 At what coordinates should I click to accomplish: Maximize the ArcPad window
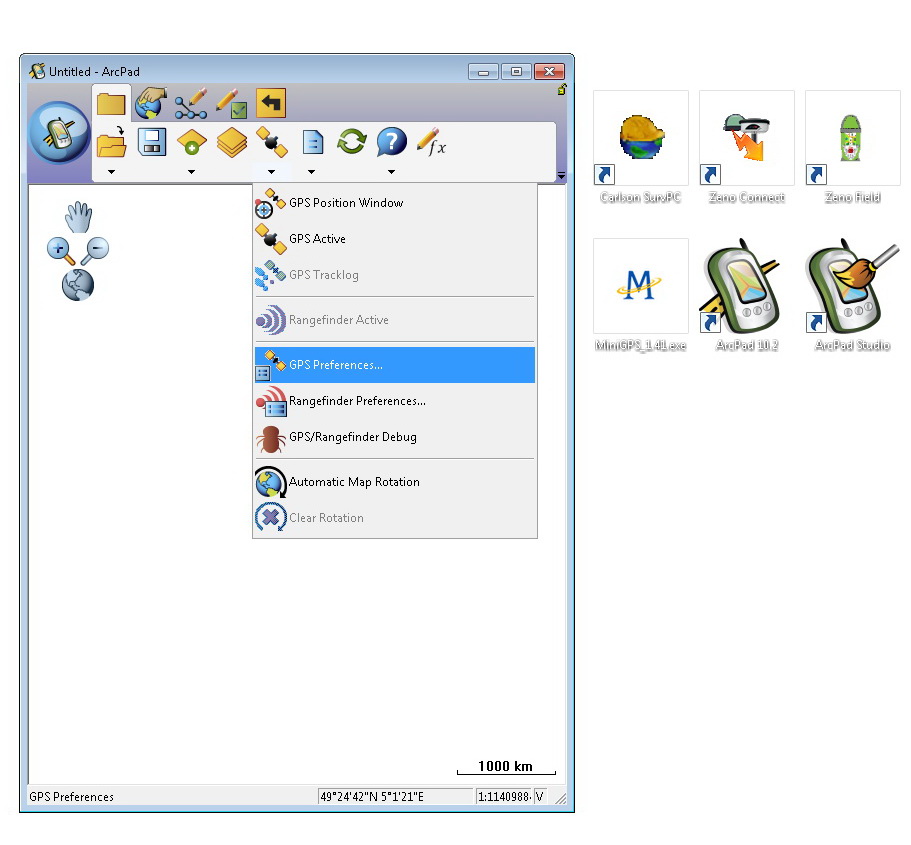coord(516,71)
